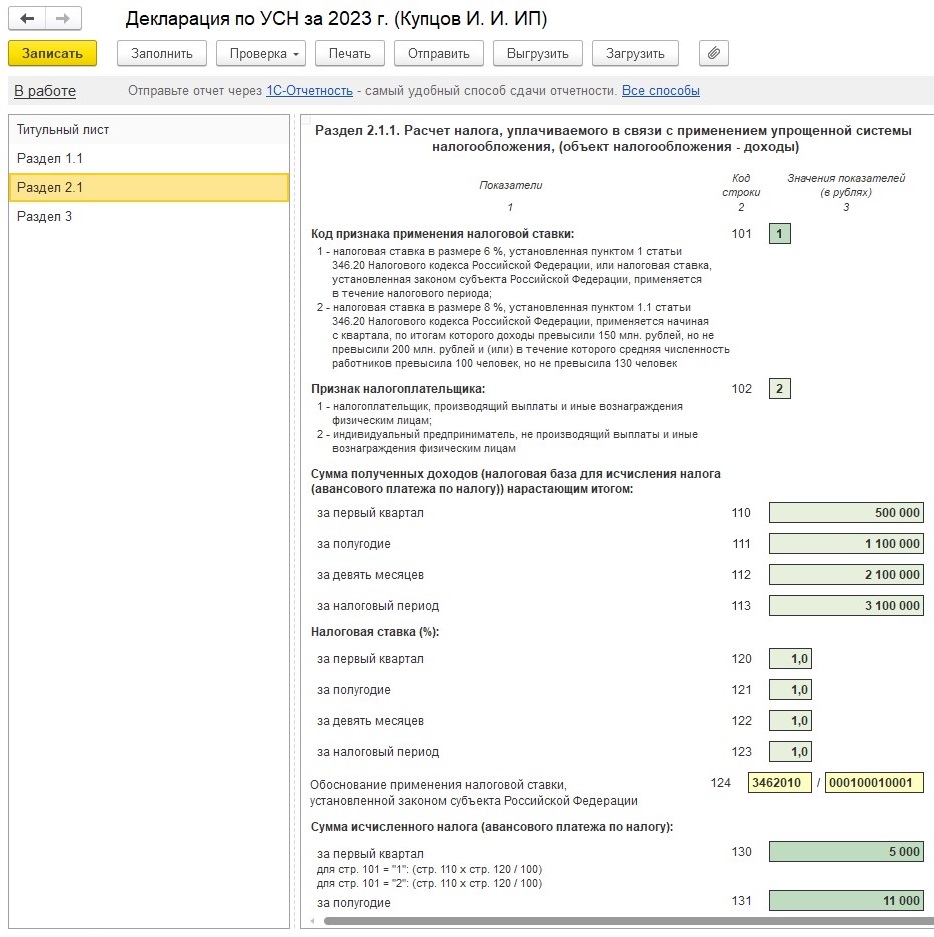This screenshot has height=937, width=934.
Task: Click line 124 field with 3462010
Action: pyautogui.click(x=779, y=783)
